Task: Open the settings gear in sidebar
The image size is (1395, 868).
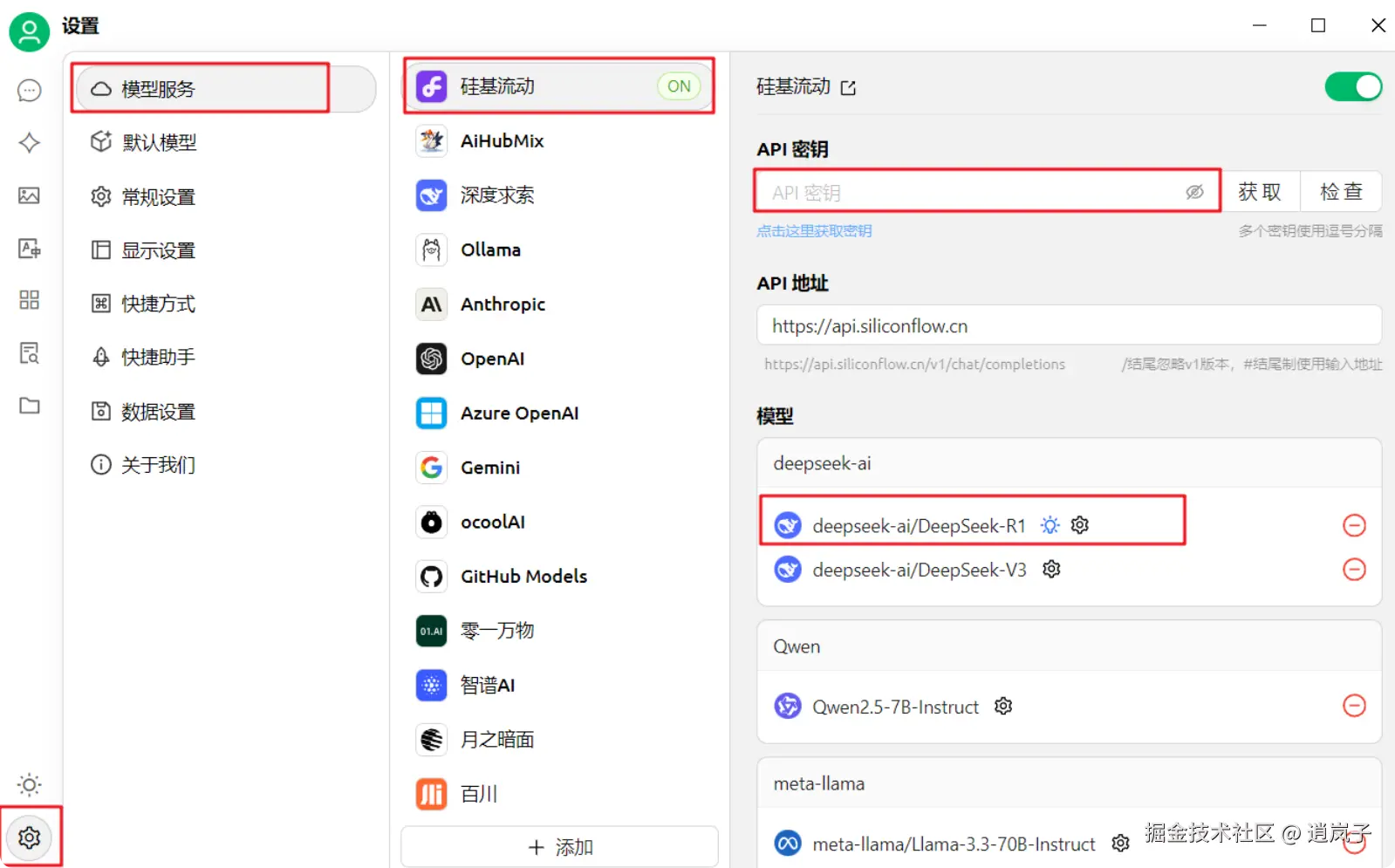Action: (x=30, y=837)
